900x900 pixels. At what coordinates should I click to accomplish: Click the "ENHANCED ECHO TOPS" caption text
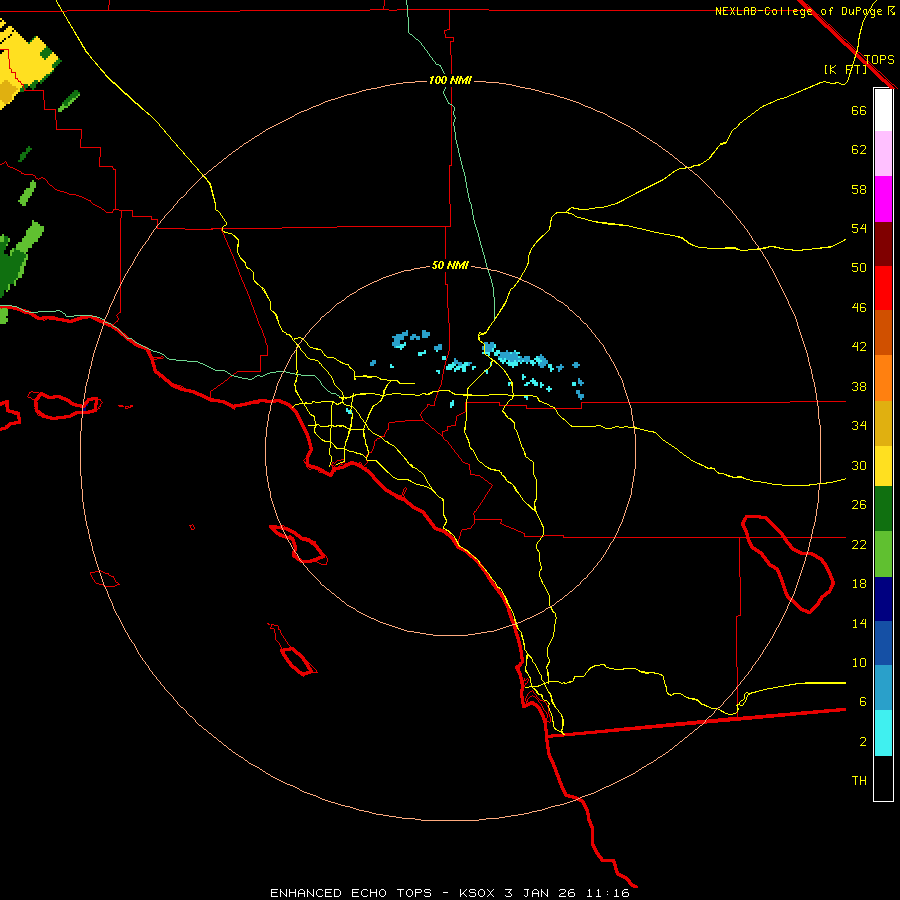coord(351,893)
